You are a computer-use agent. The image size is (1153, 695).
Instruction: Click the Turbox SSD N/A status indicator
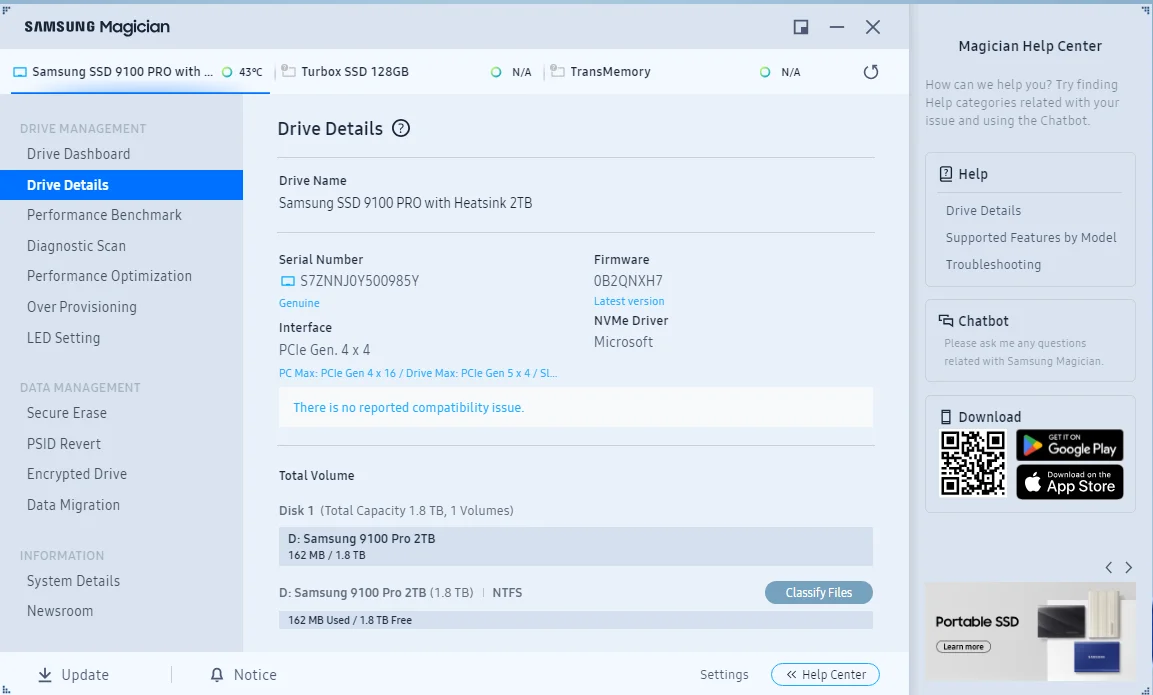[496, 72]
